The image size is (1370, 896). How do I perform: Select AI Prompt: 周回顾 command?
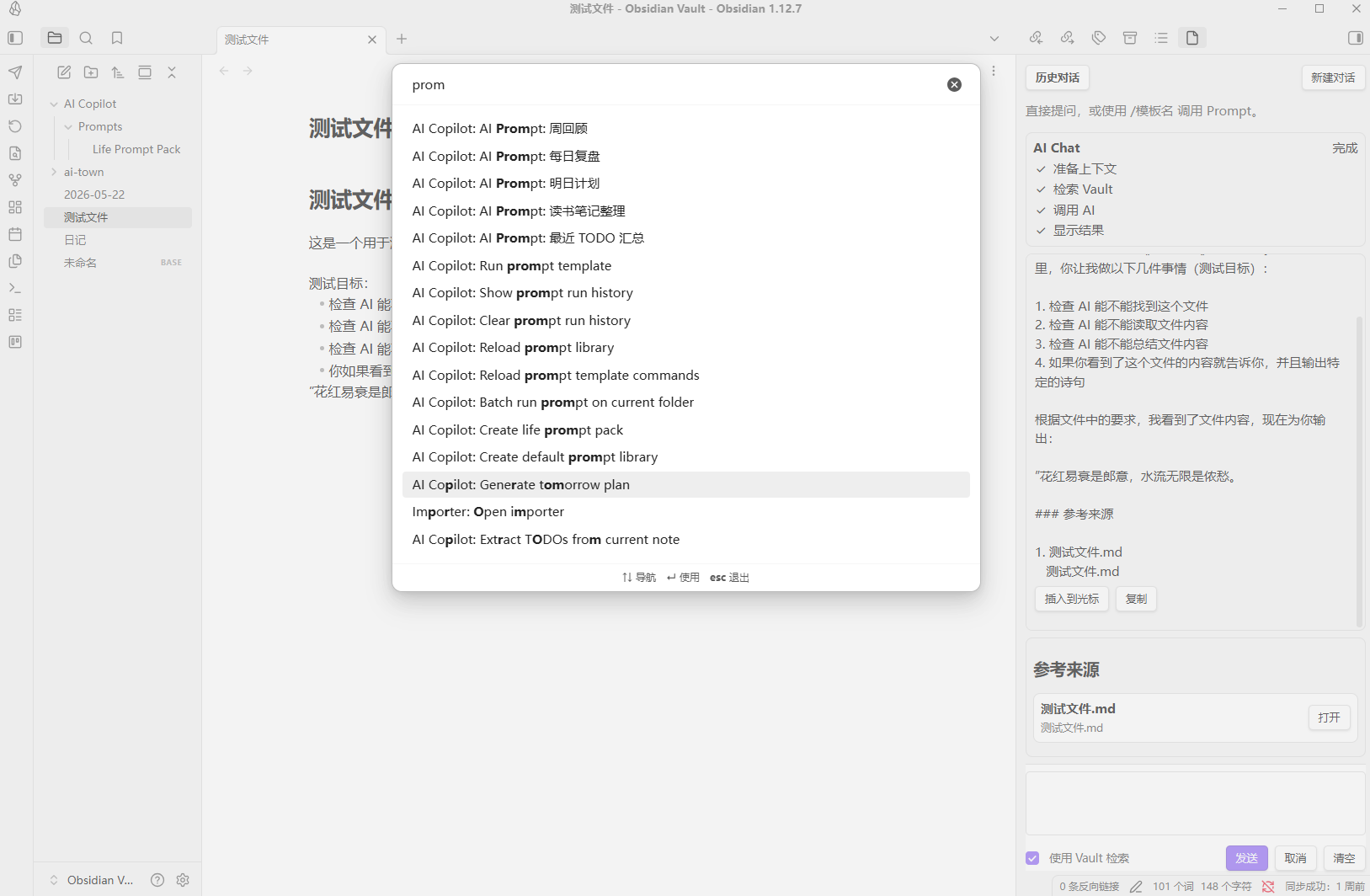(686, 129)
